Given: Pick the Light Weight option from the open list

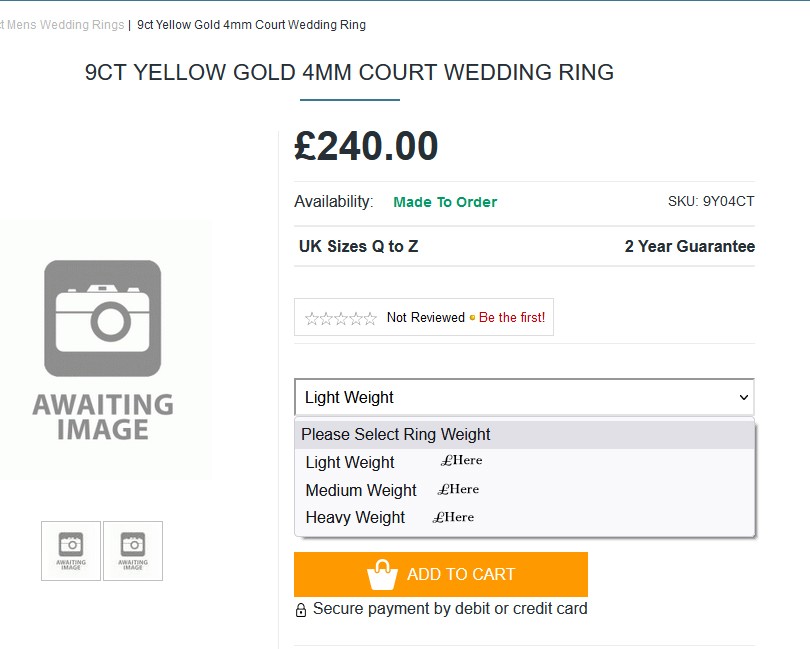Looking at the screenshot, I should 350,462.
